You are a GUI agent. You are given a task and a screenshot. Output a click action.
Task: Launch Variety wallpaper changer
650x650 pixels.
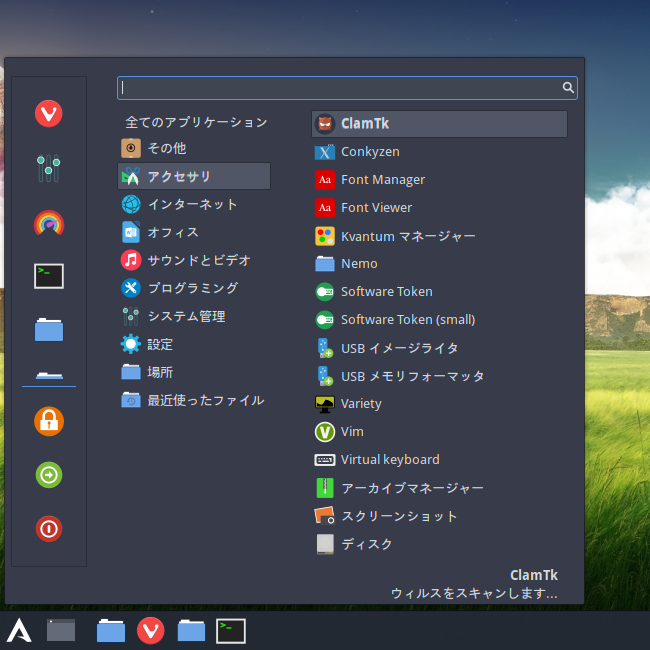[x=439, y=404]
